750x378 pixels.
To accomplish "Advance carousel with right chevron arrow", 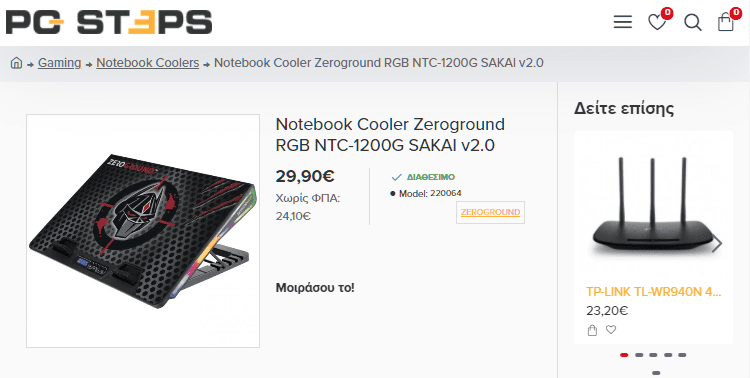I will click(717, 244).
